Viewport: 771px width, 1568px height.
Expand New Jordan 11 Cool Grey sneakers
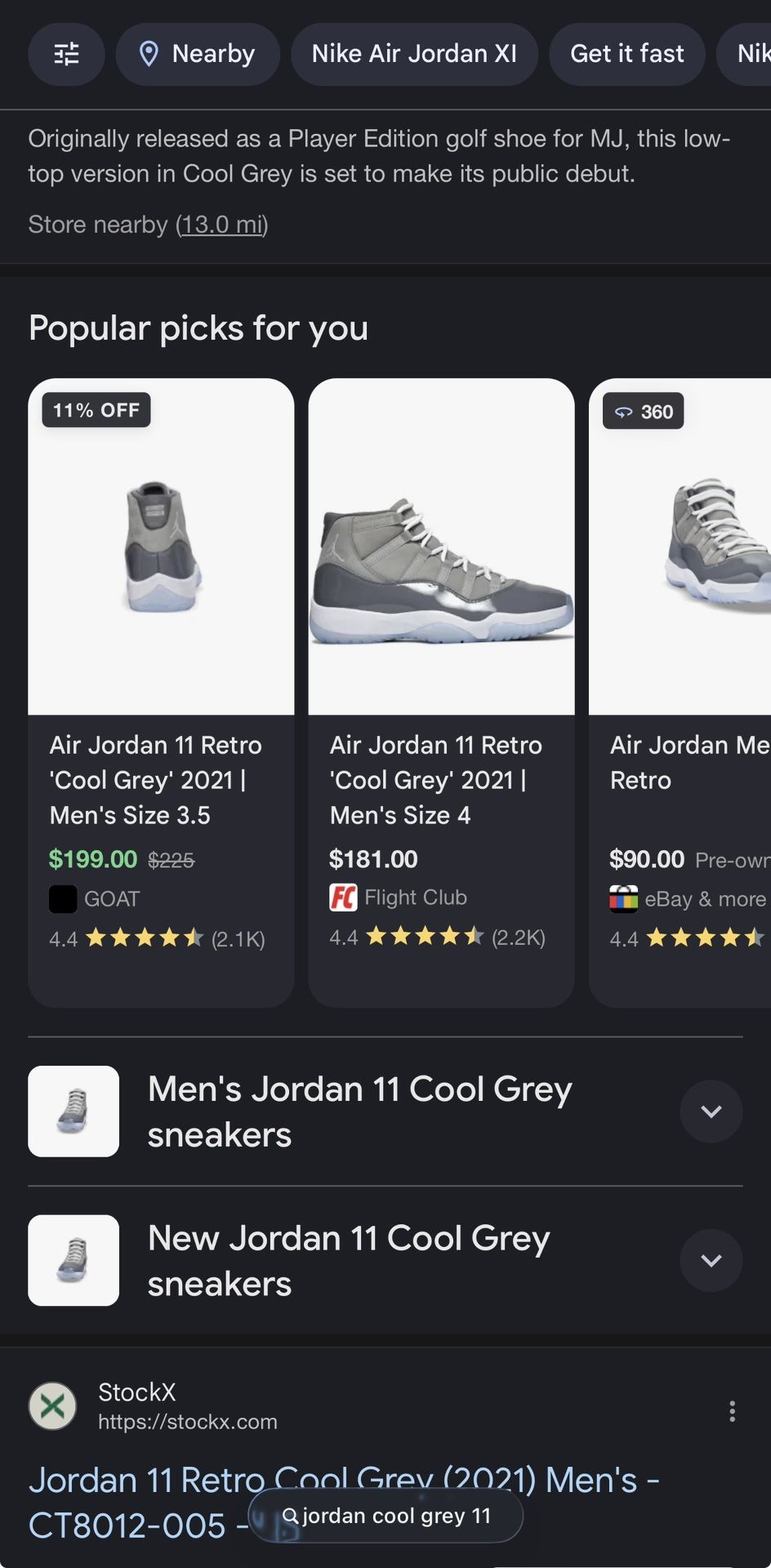711,1260
